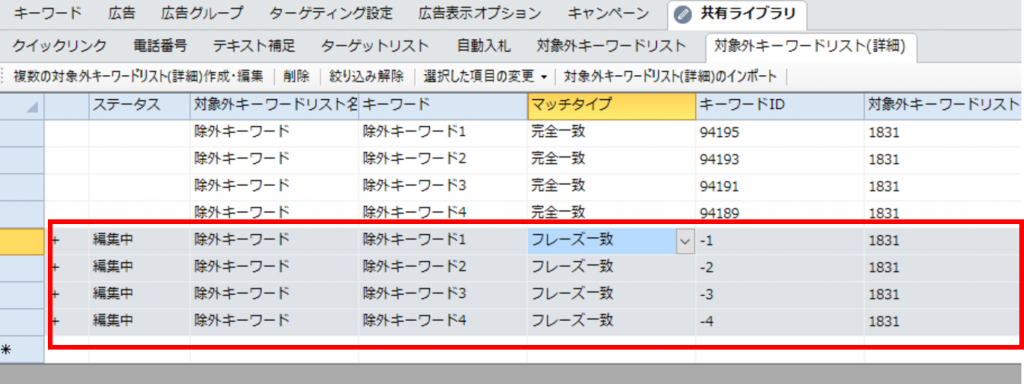Image resolution: width=1024 pixels, height=384 pixels.
Task: Click 絞り込み解除 to clear filters
Action: point(366,76)
